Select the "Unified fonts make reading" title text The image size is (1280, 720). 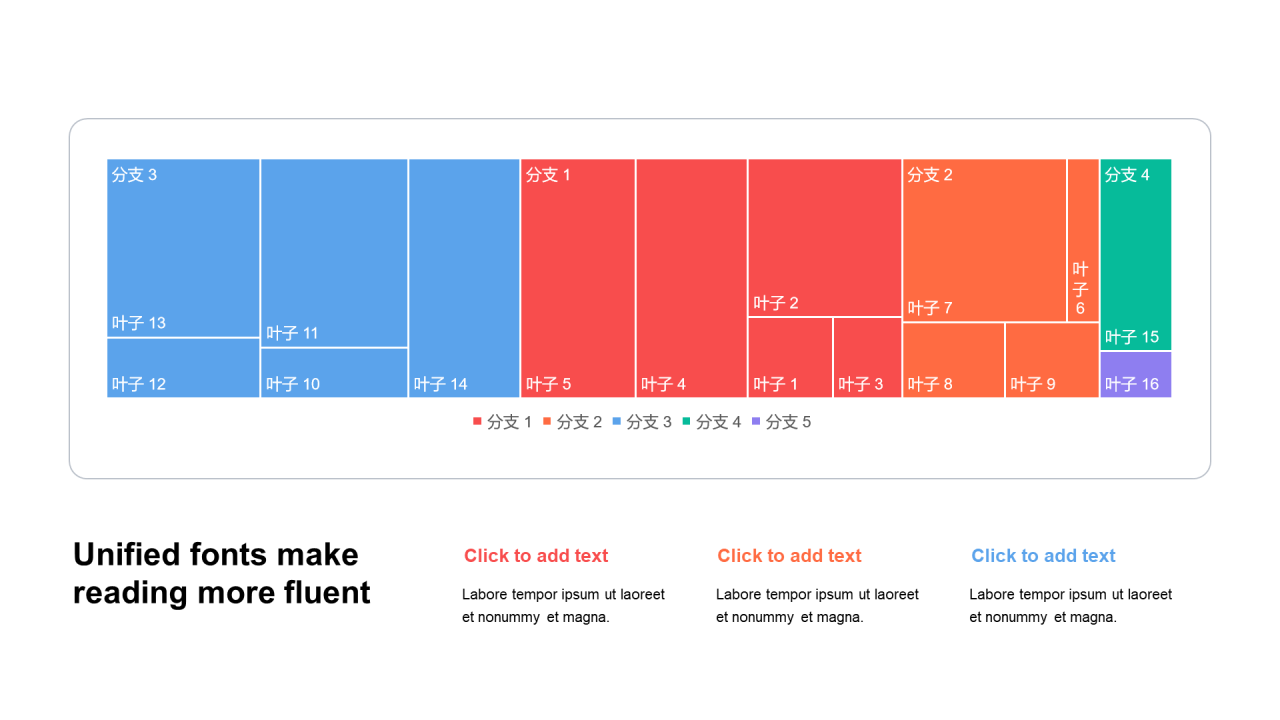(222, 573)
